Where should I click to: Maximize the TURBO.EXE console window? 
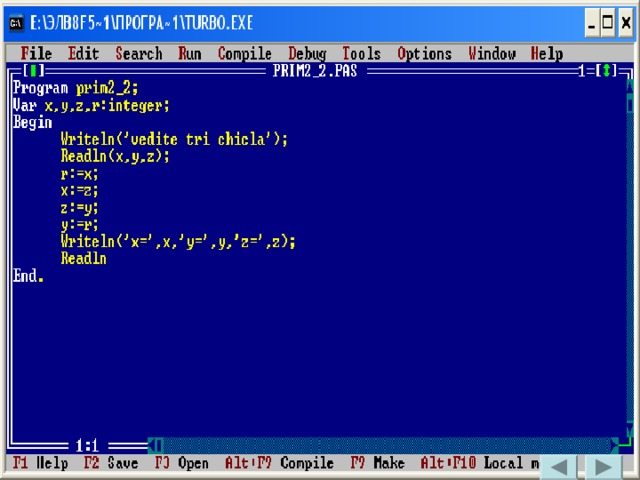coord(609,22)
